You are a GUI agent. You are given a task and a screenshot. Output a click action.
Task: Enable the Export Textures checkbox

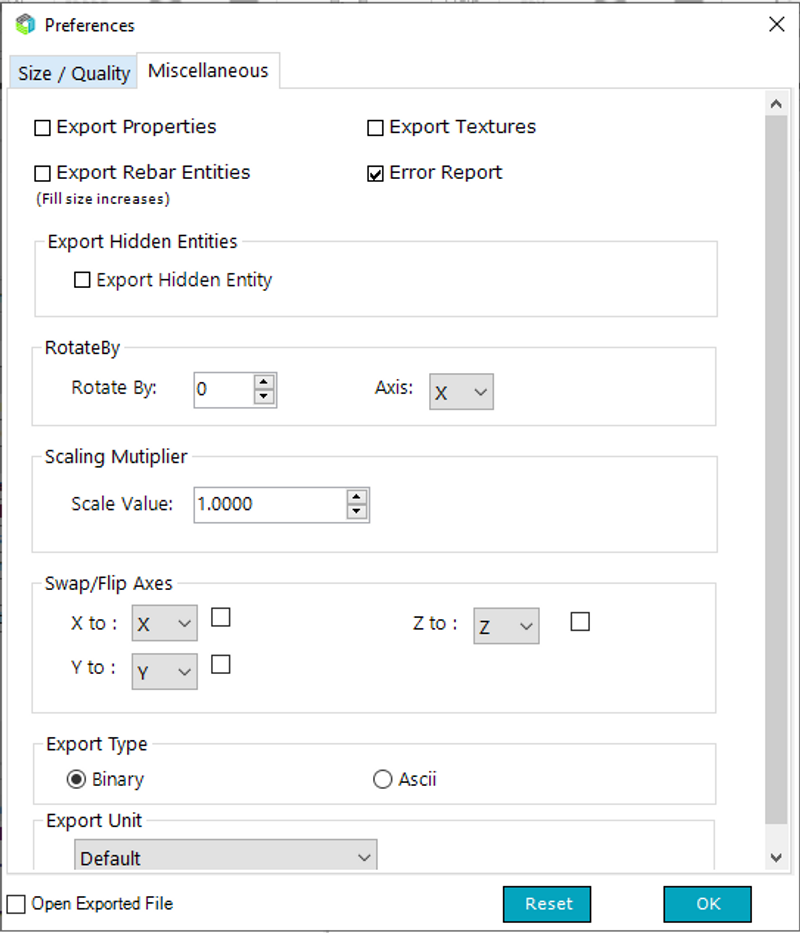[x=375, y=128]
